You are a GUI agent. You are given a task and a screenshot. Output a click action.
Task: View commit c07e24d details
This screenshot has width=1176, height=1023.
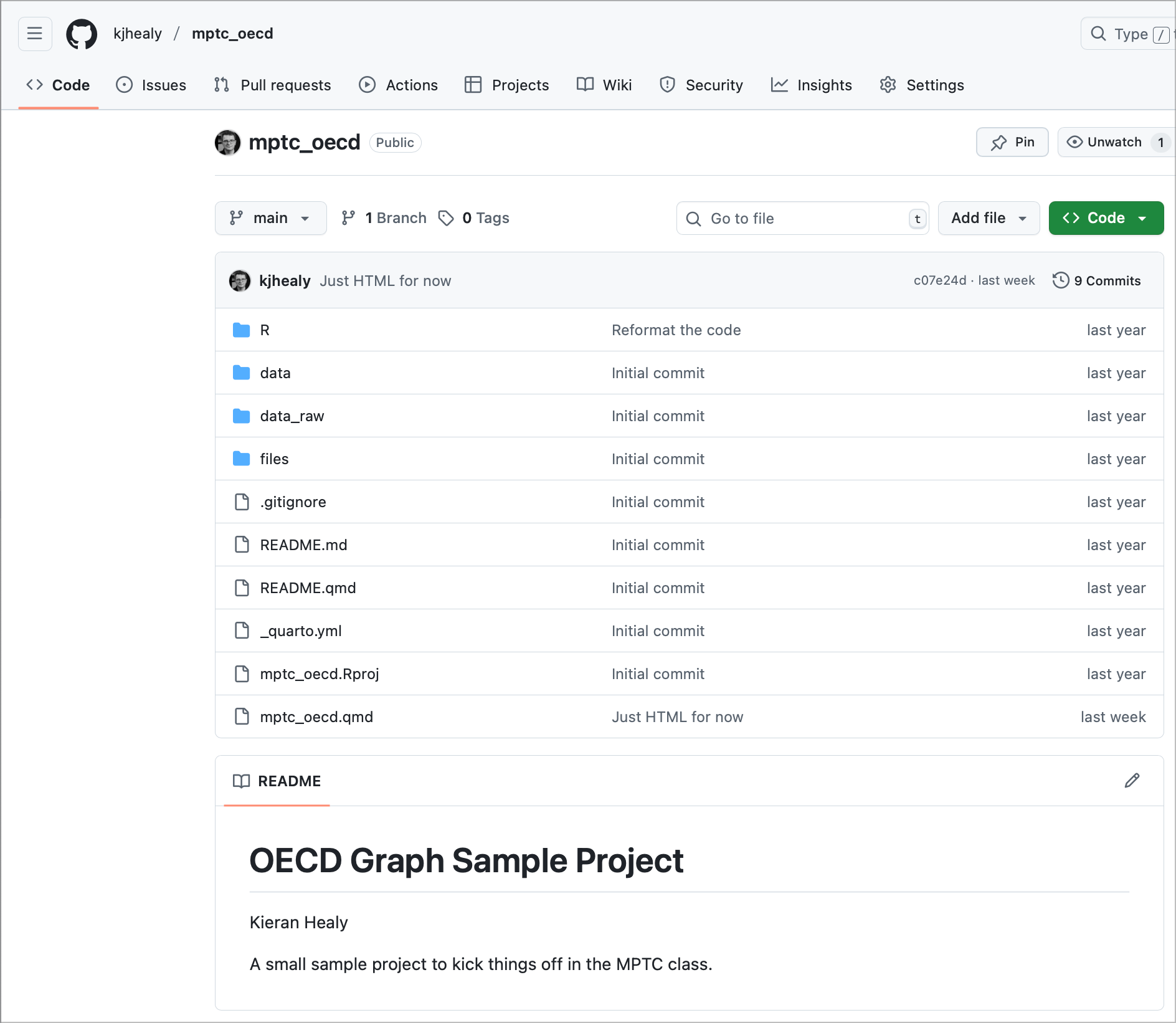coord(939,280)
